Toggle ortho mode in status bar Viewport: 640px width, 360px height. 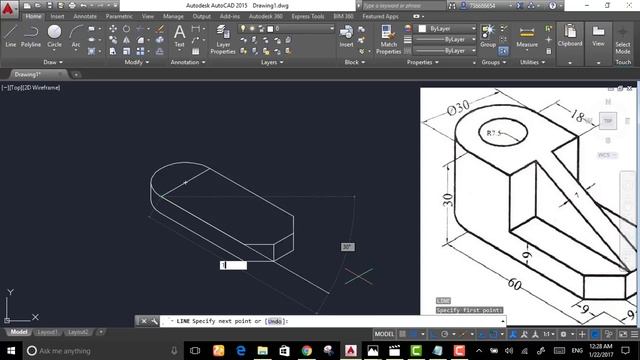point(433,334)
